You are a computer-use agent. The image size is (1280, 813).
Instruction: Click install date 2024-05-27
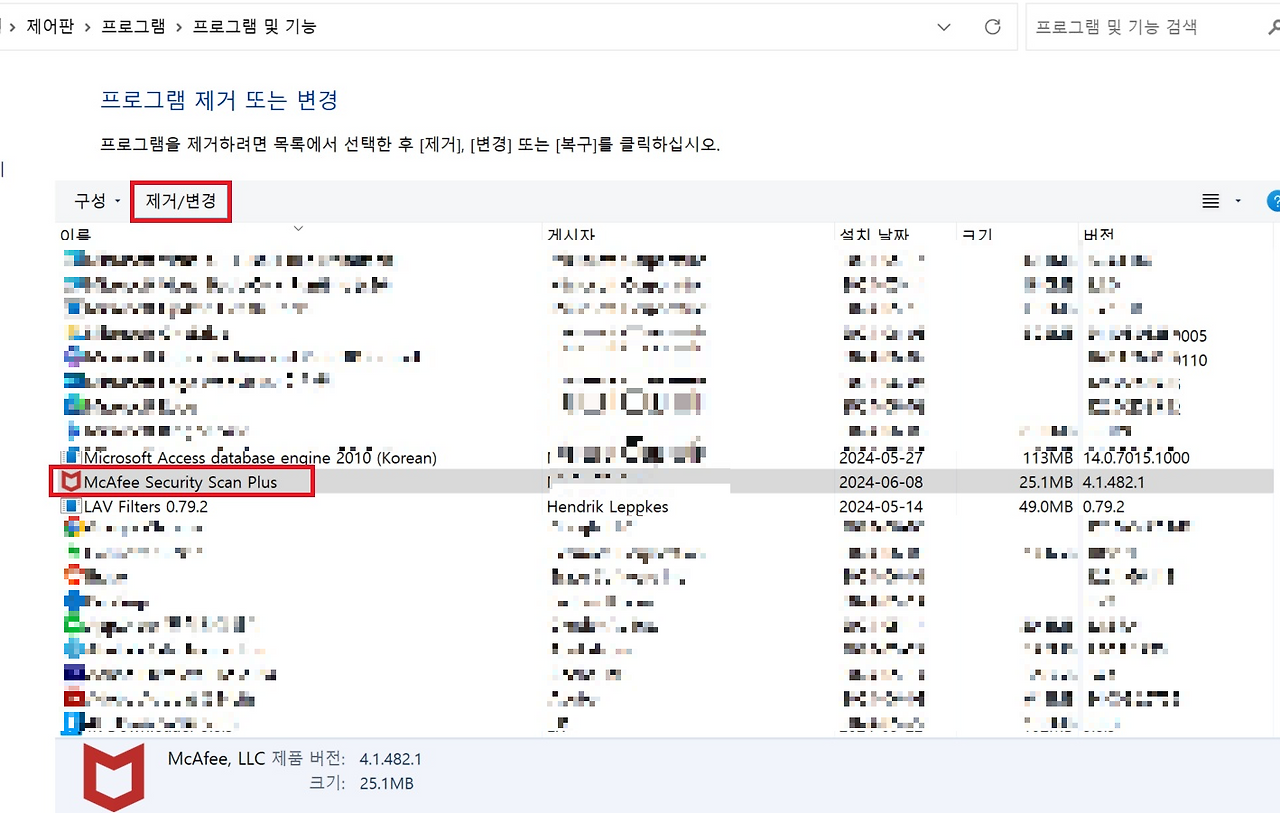[x=880, y=458]
